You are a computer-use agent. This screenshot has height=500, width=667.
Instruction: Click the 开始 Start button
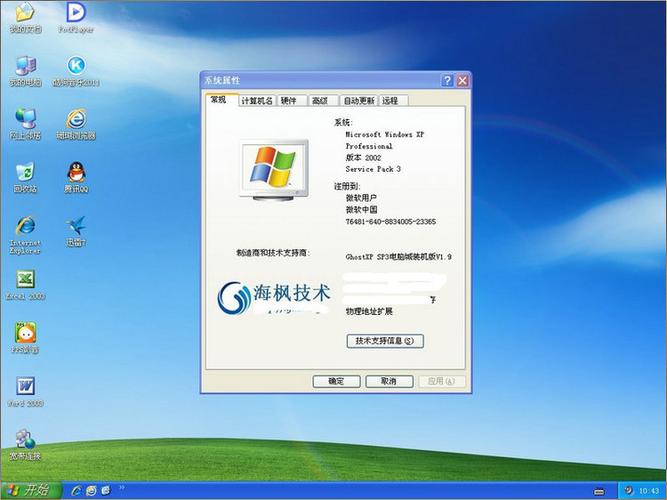click(31, 491)
